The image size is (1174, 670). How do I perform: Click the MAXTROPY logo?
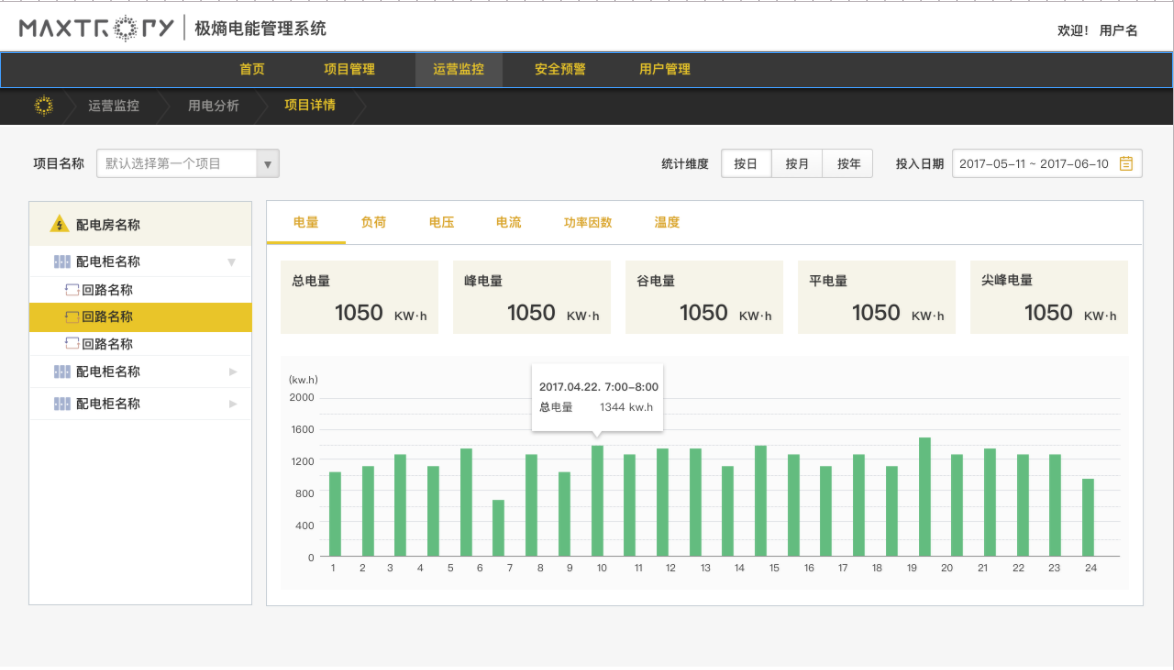(x=97, y=28)
